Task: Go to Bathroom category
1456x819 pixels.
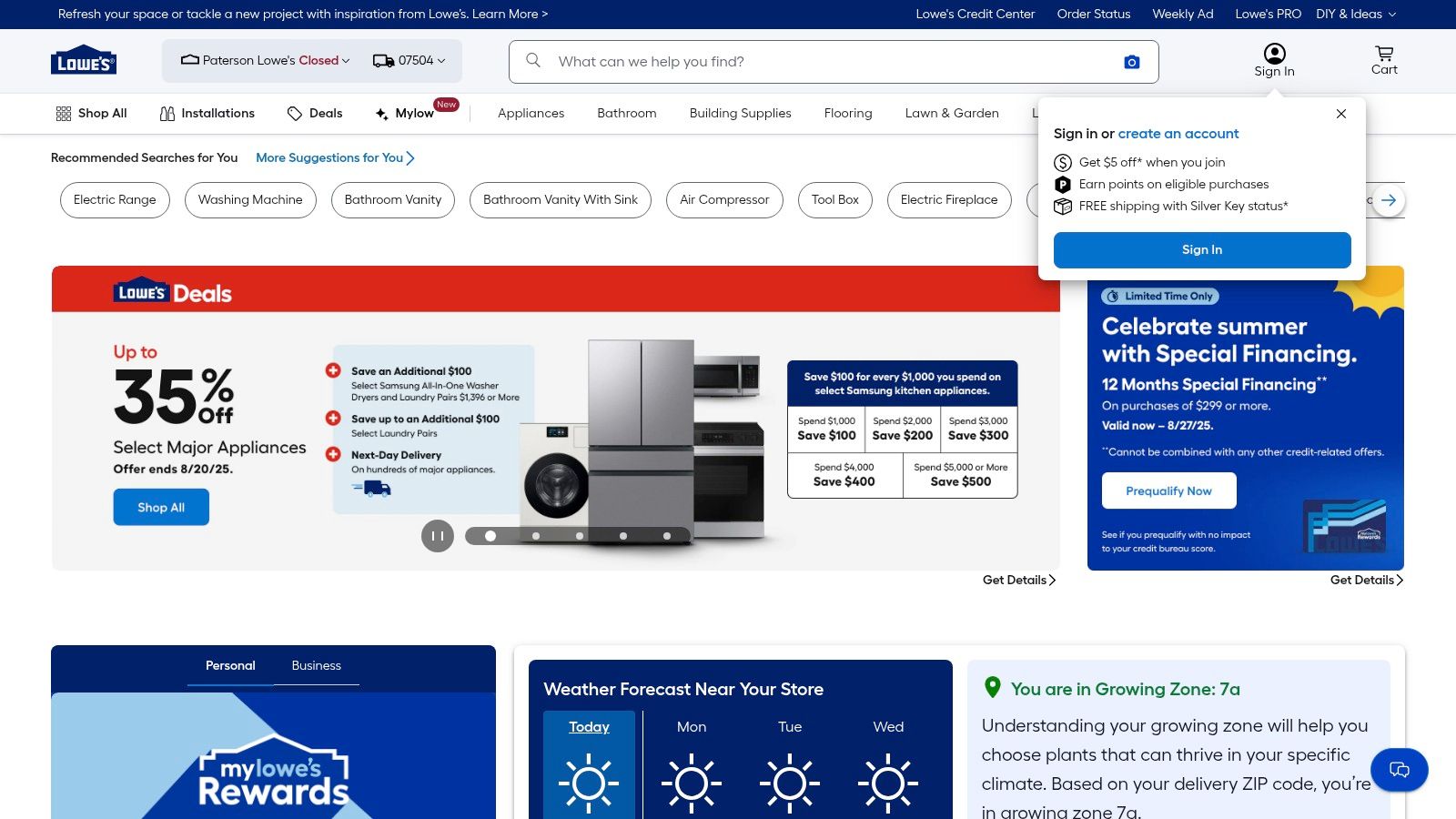Action: coord(627,114)
